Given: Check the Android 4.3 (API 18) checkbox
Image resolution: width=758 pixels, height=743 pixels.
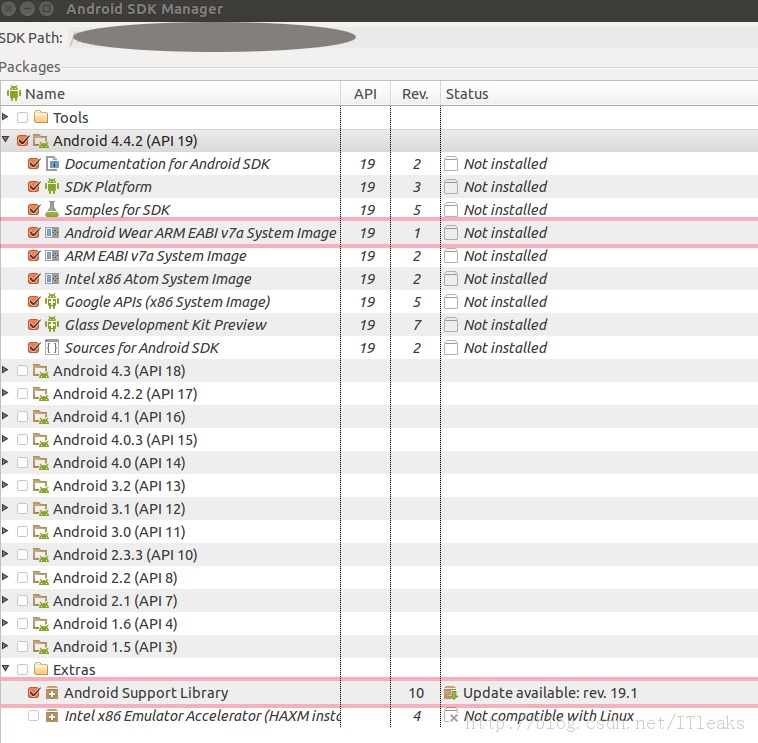Looking at the screenshot, I should coord(22,371).
